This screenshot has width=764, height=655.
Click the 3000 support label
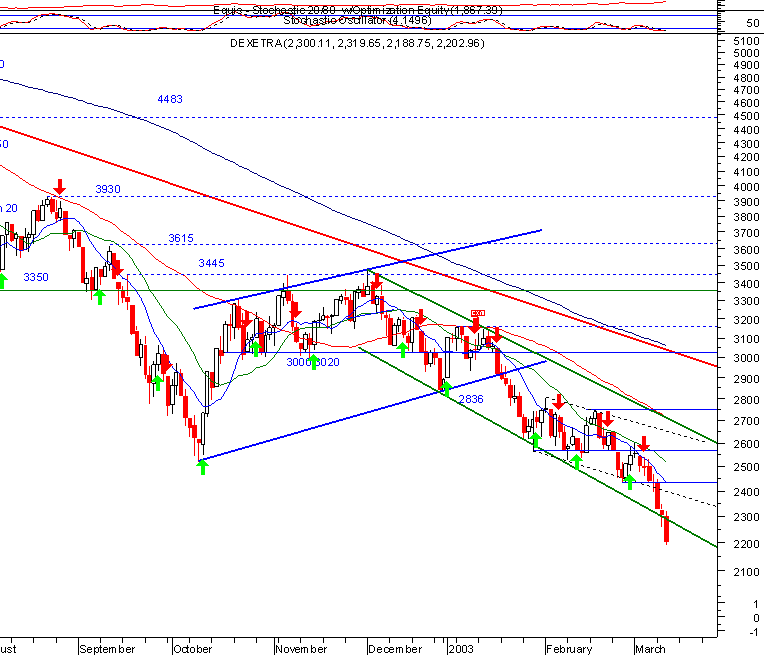(298, 362)
